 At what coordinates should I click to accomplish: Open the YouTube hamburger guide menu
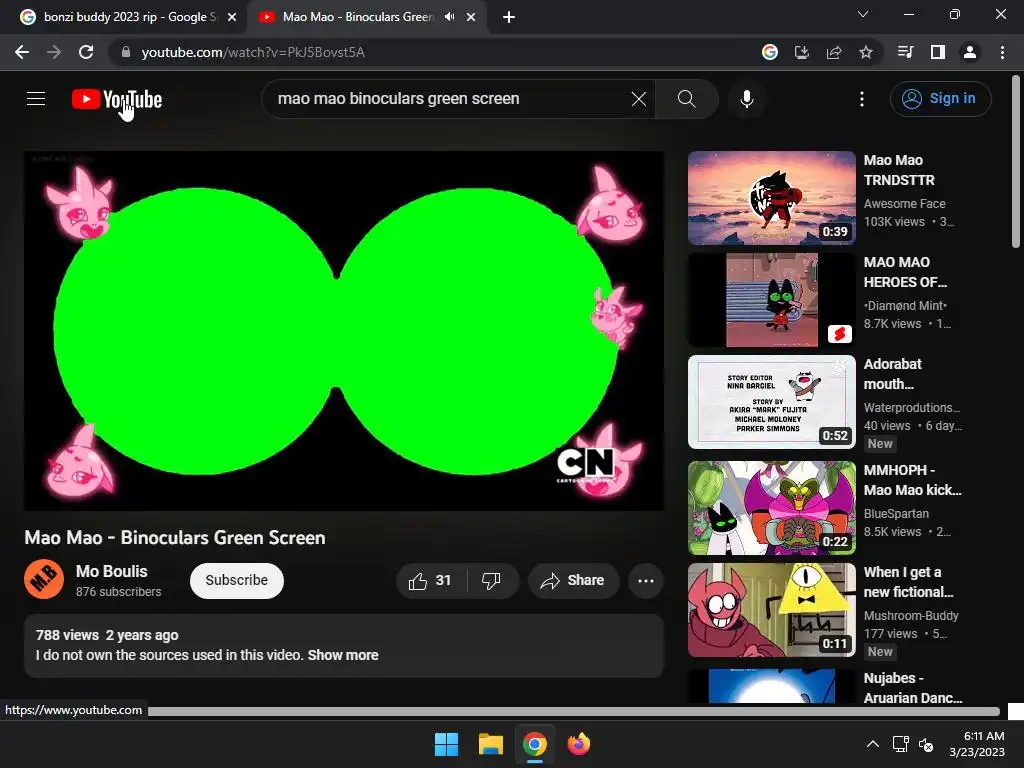(x=36, y=99)
